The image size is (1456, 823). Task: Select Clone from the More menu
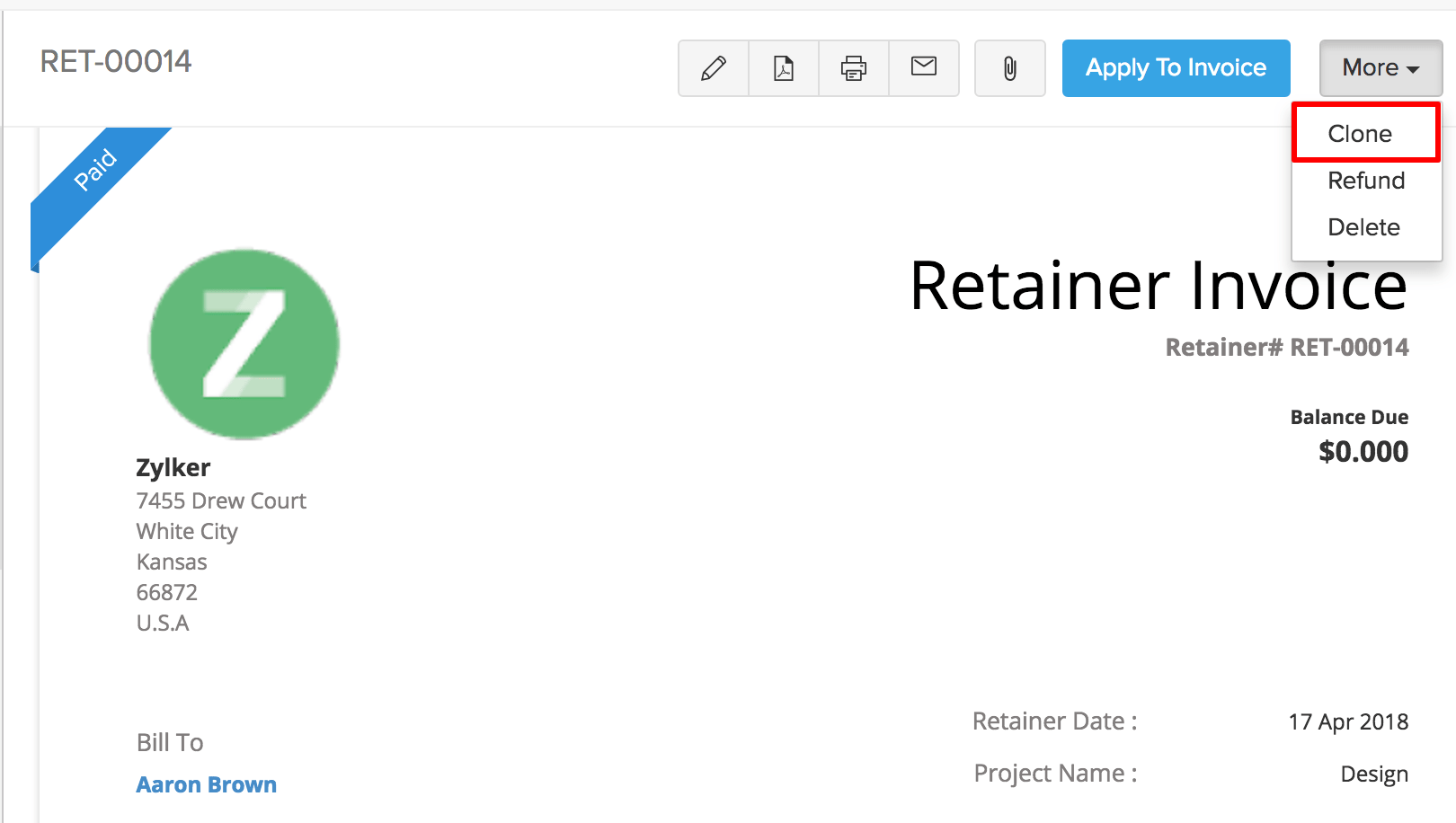pyautogui.click(x=1360, y=134)
